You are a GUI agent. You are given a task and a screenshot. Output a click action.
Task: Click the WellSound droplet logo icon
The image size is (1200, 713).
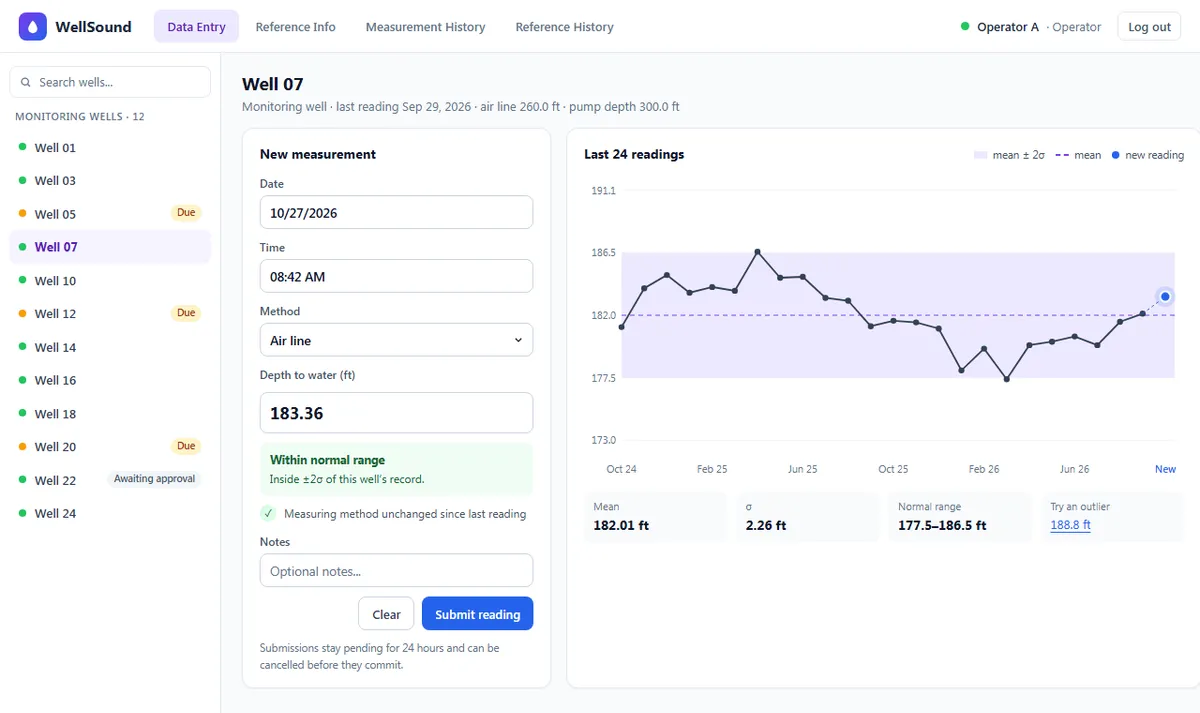(33, 27)
